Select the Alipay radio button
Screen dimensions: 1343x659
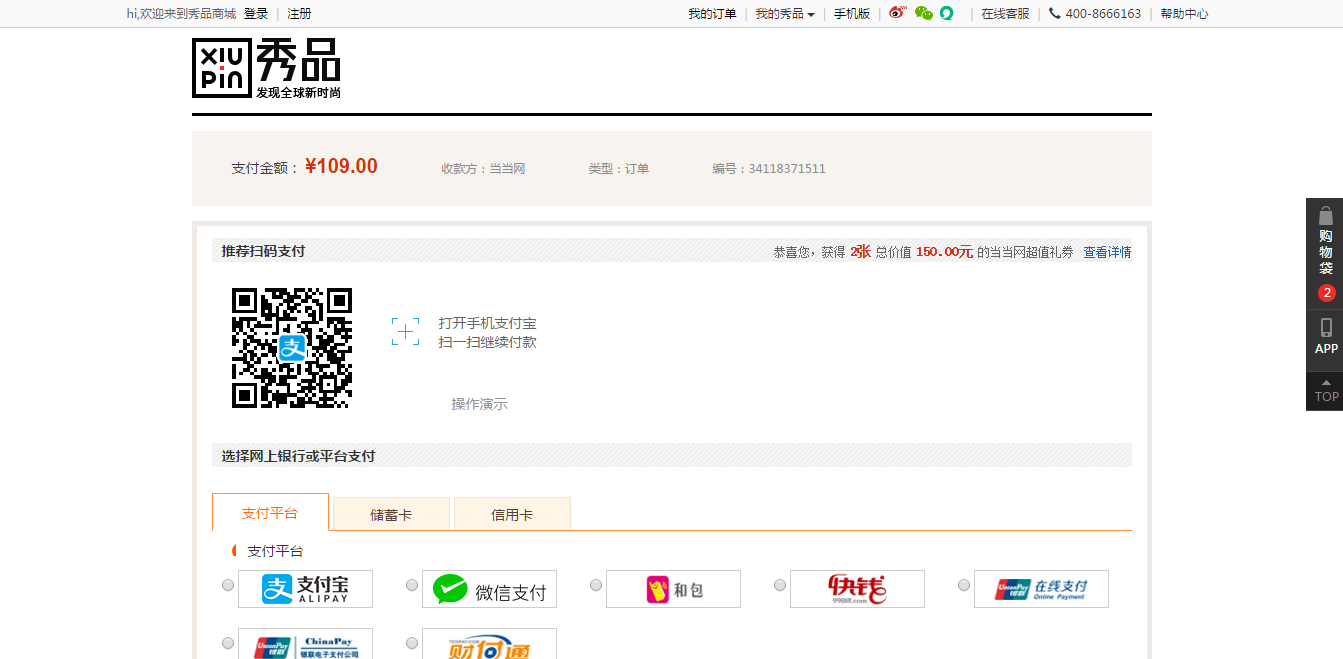228,585
